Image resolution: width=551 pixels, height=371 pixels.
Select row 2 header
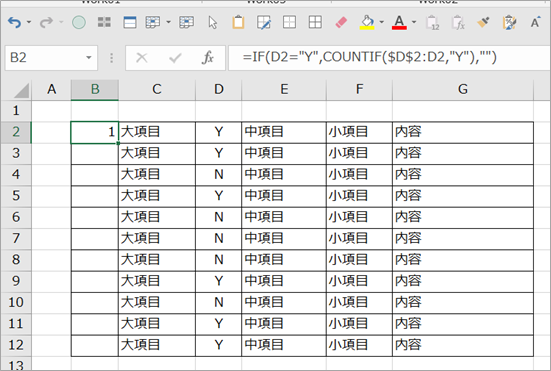pyautogui.click(x=16, y=132)
